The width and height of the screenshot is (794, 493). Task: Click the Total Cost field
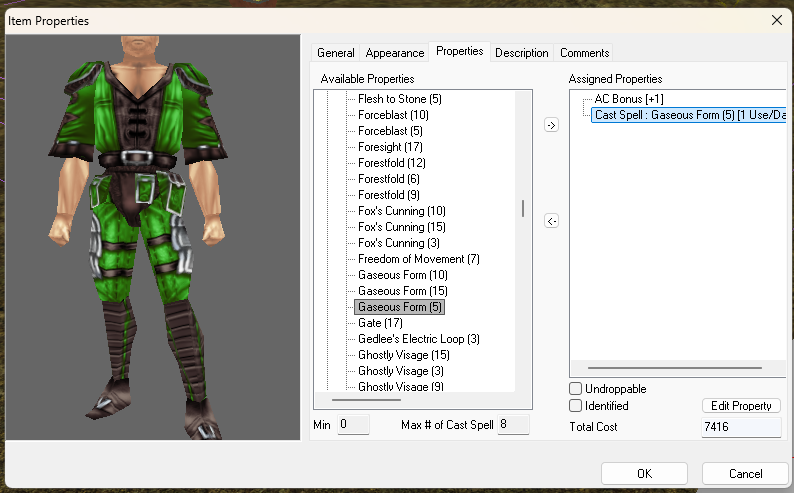740,427
